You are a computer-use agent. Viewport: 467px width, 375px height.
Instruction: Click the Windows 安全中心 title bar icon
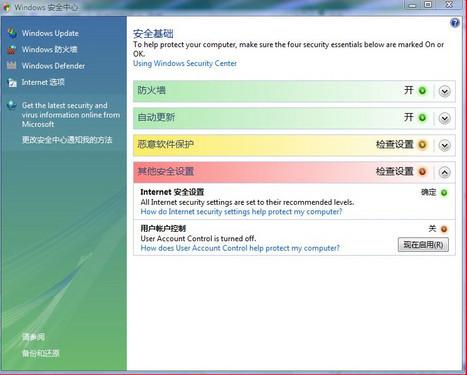coord(6,7)
